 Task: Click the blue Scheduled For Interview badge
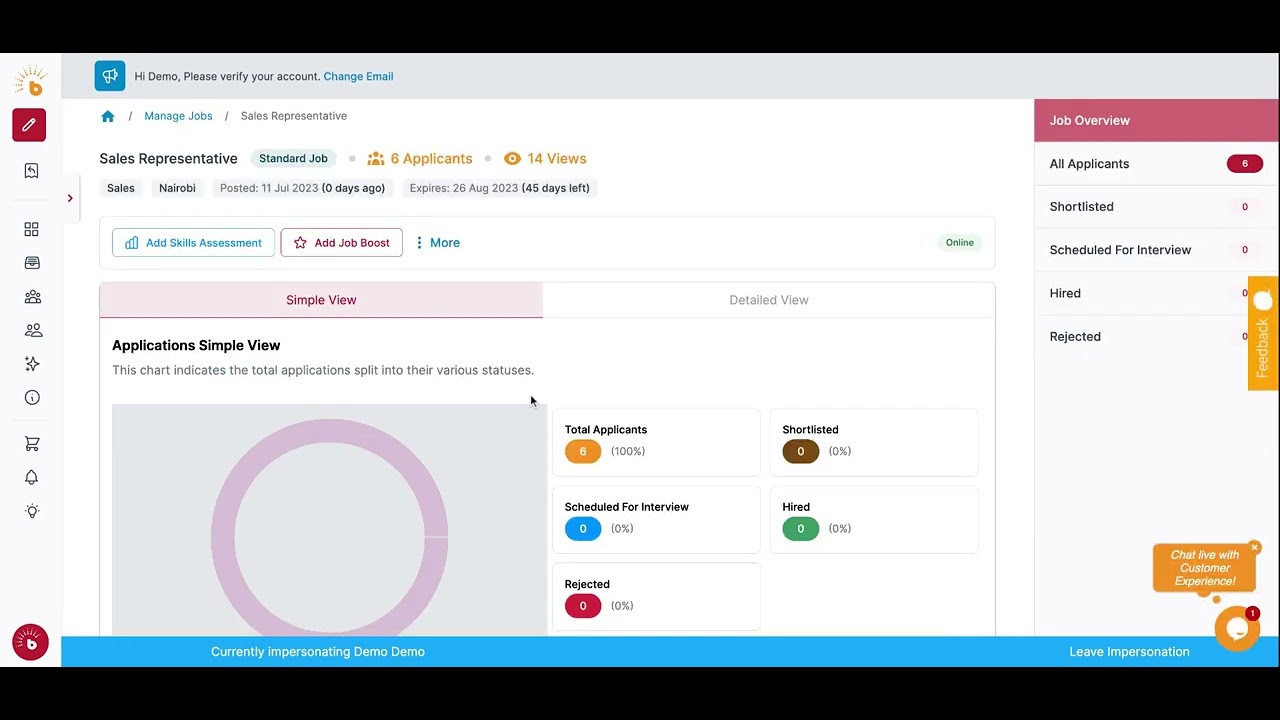(583, 529)
